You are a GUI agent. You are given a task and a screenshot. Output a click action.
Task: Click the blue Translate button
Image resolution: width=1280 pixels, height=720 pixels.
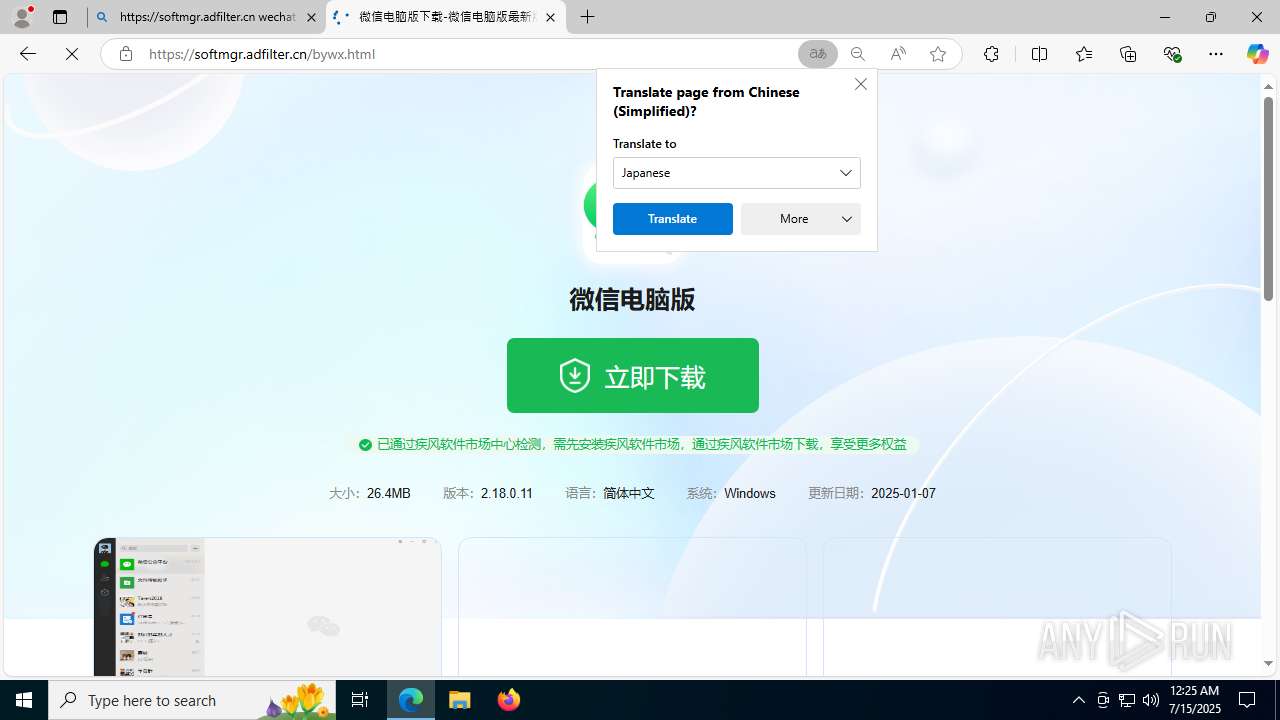coord(673,219)
